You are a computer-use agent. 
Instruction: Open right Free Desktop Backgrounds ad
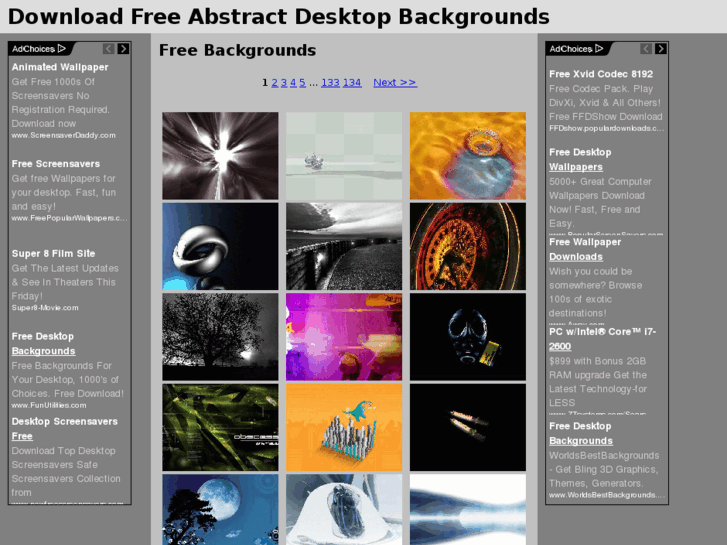point(580,434)
